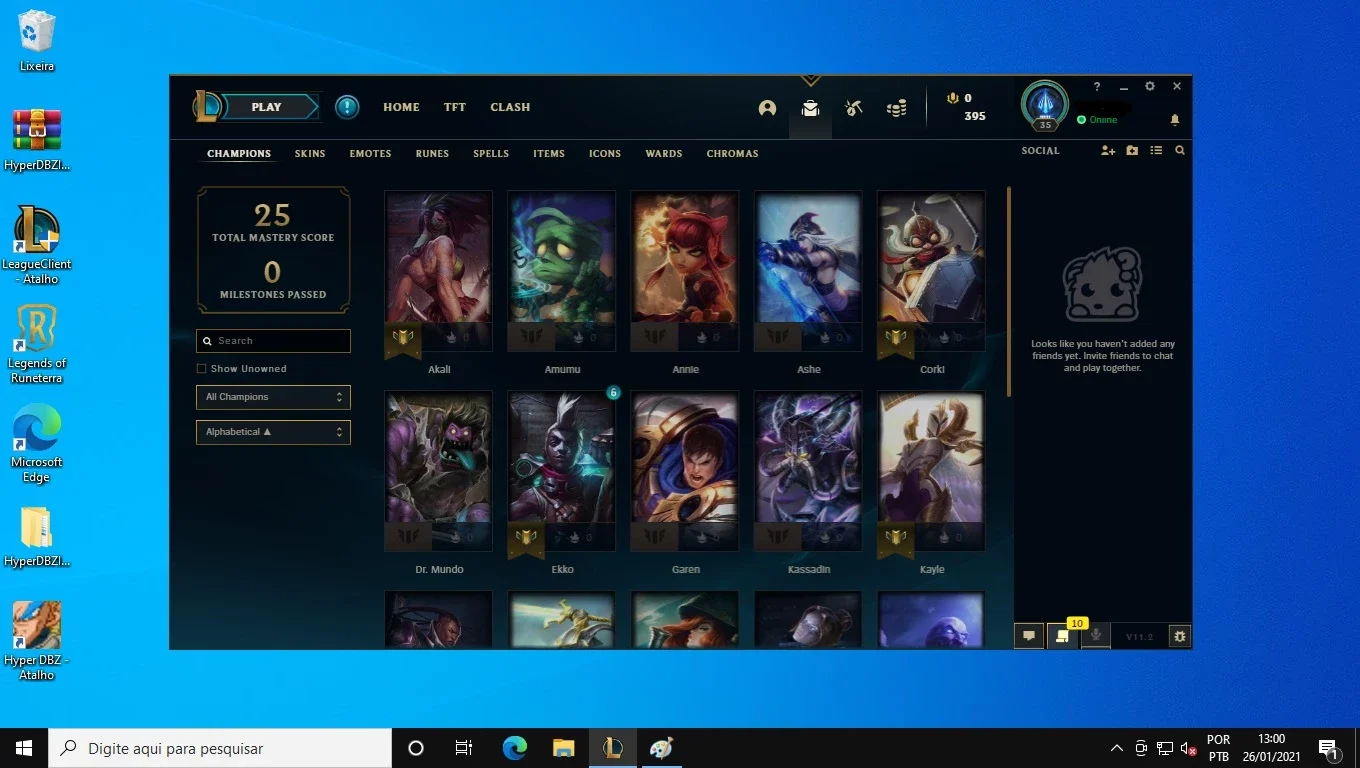Open the client help question mark
1360x768 pixels.
1097,87
